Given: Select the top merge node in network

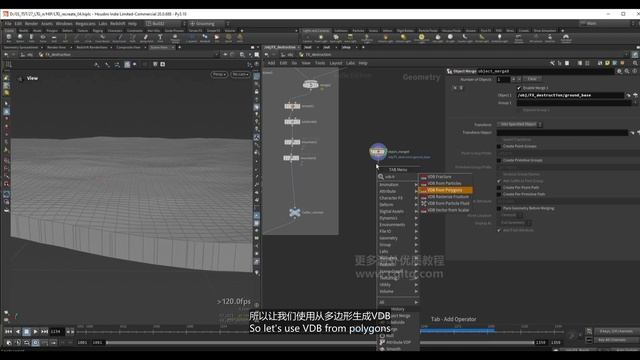Looking at the screenshot, I should tap(311, 85).
